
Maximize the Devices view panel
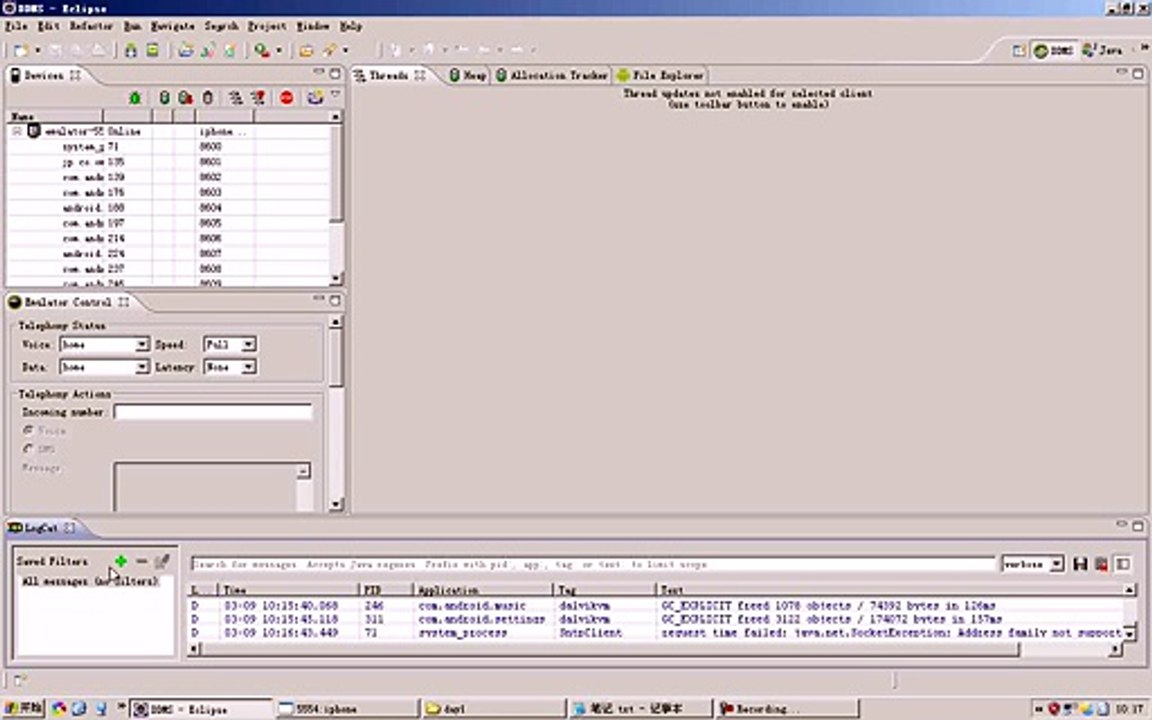tap(335, 73)
